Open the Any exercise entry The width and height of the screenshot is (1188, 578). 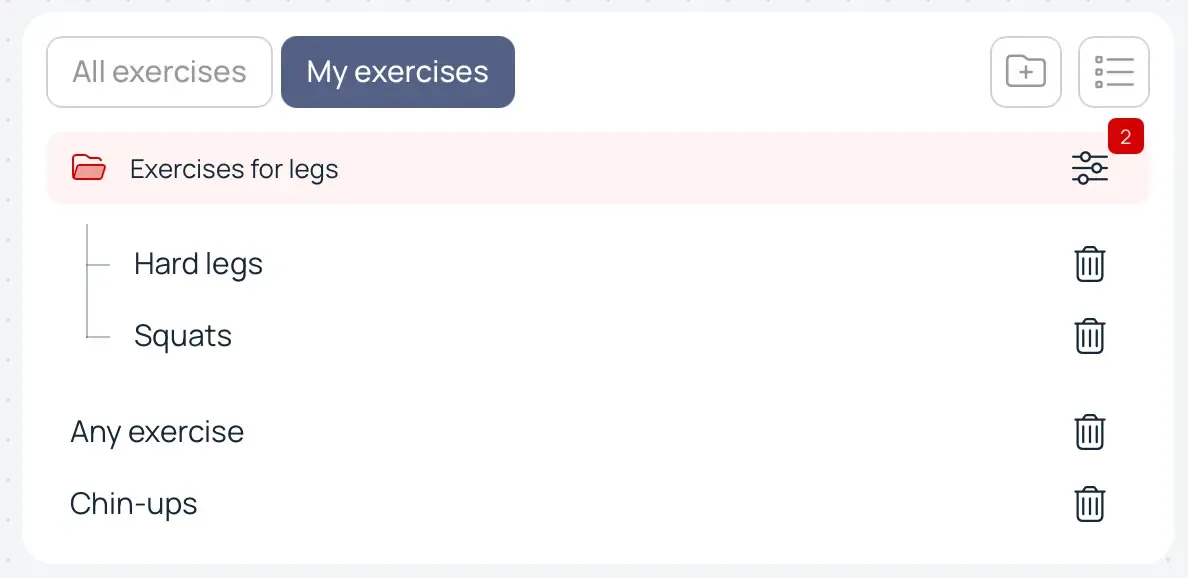click(x=157, y=432)
